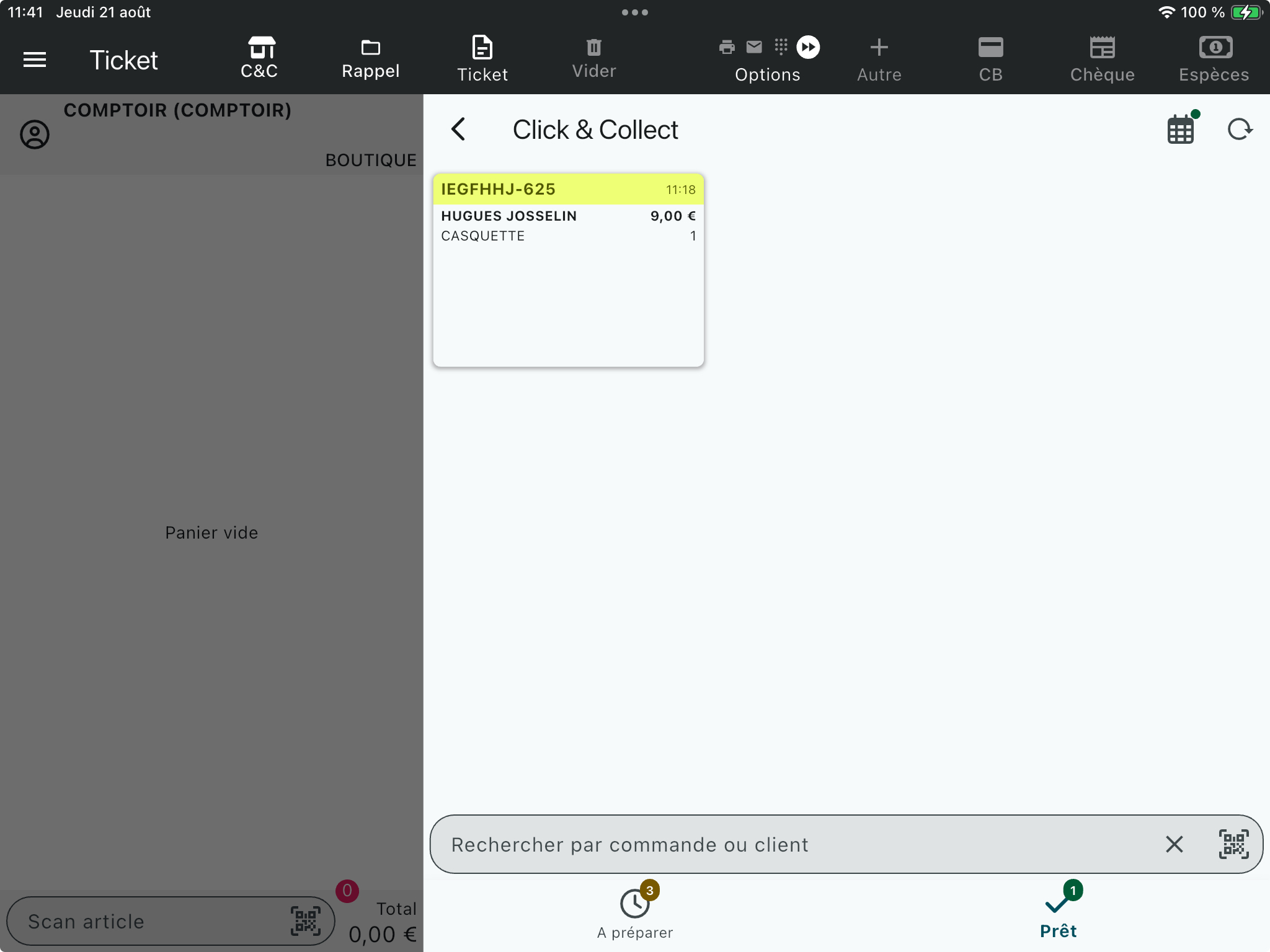1270x952 pixels.
Task: Click the three dots at top
Action: click(x=635, y=12)
